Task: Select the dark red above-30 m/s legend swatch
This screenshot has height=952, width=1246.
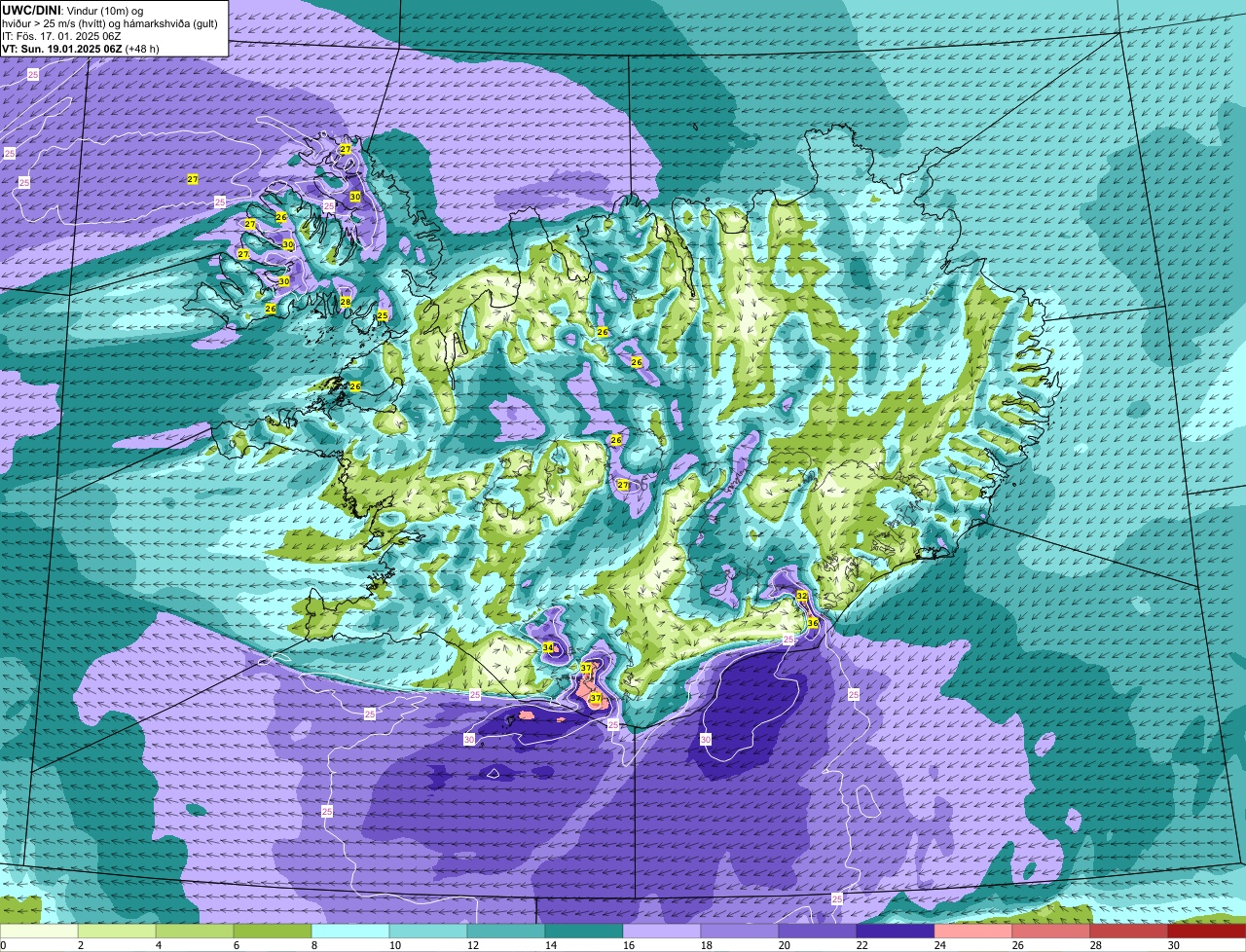Action: (x=1207, y=931)
